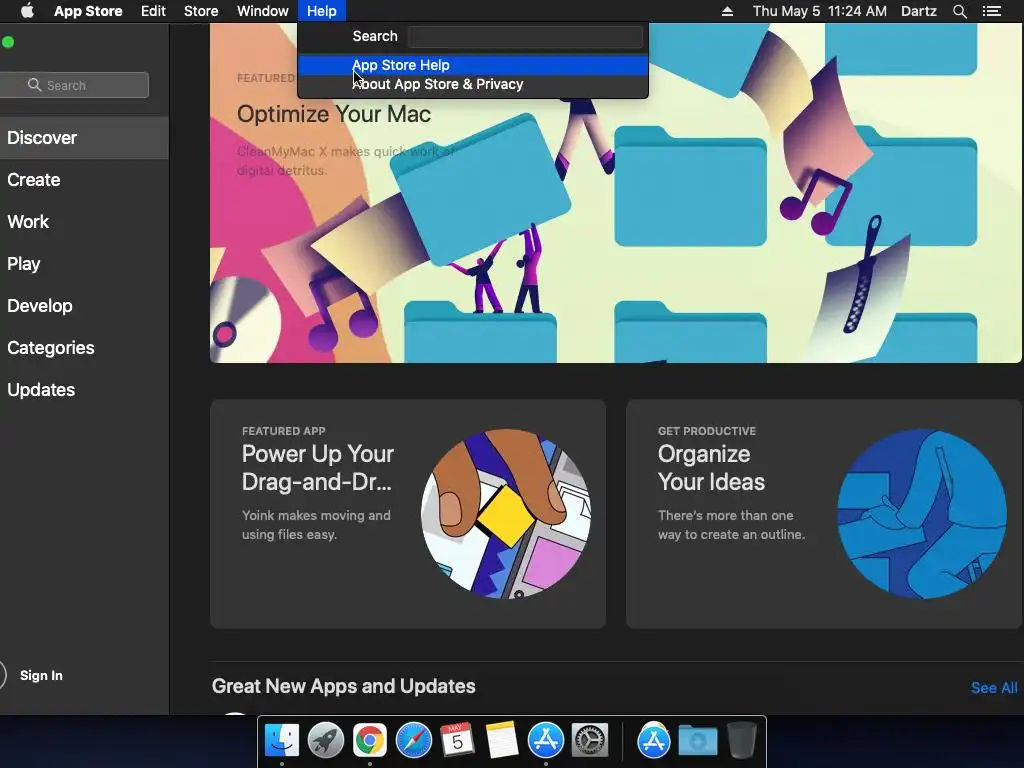Viewport: 1024px width, 768px height.
Task: Select About App Store & Privacy
Action: point(473,84)
